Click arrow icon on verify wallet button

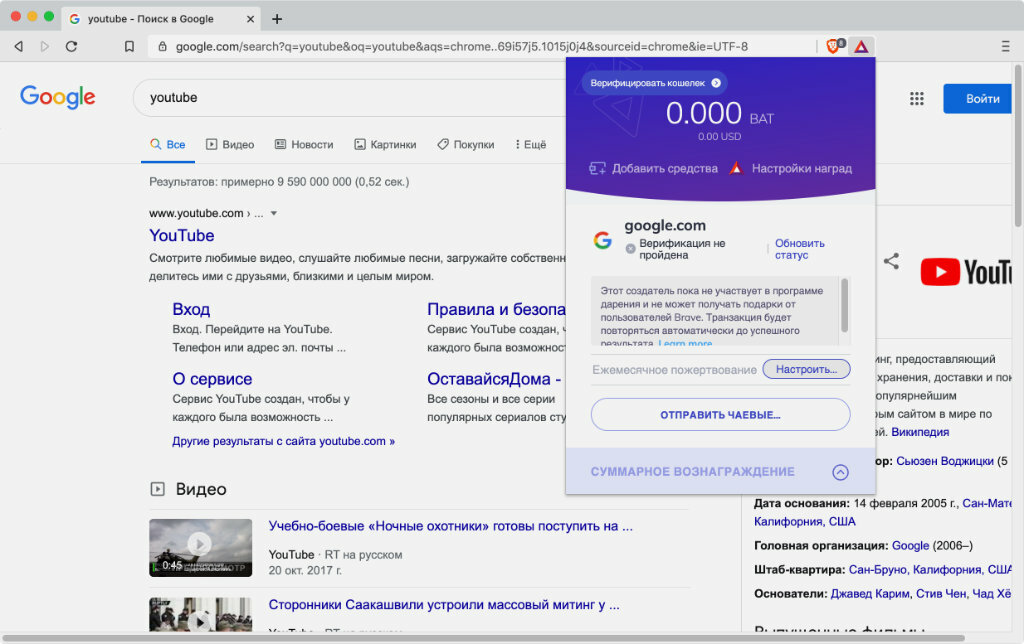pos(716,83)
